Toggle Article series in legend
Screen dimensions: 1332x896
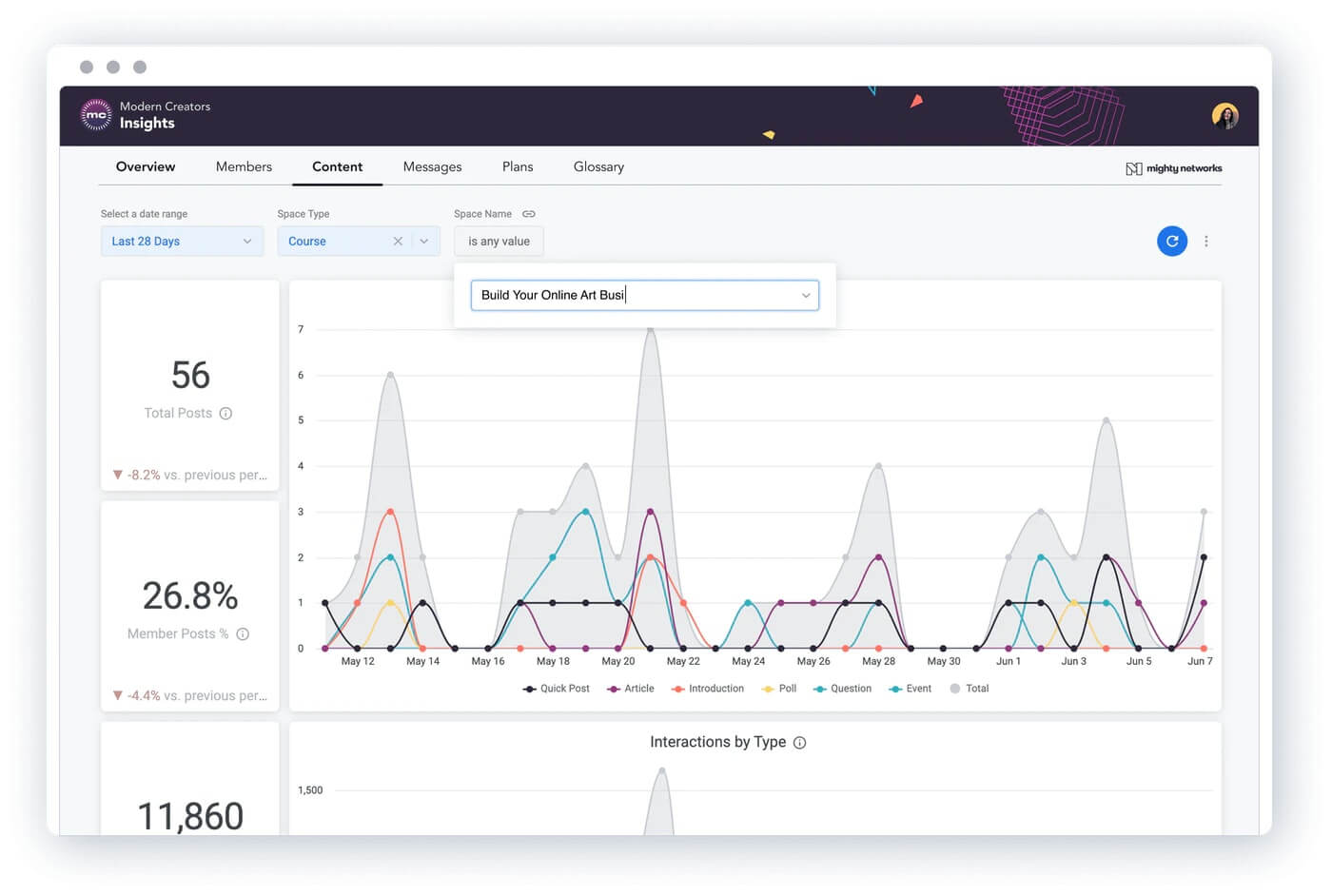pyautogui.click(x=631, y=689)
